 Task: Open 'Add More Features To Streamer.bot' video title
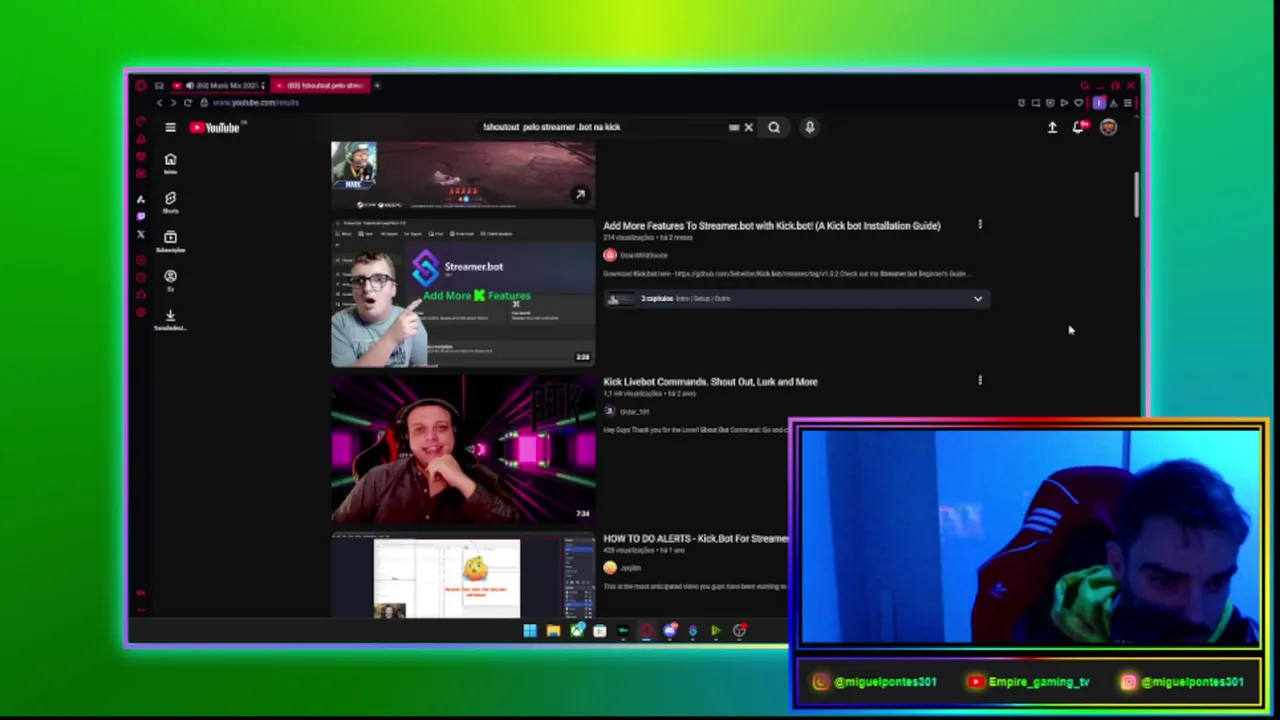(x=772, y=225)
